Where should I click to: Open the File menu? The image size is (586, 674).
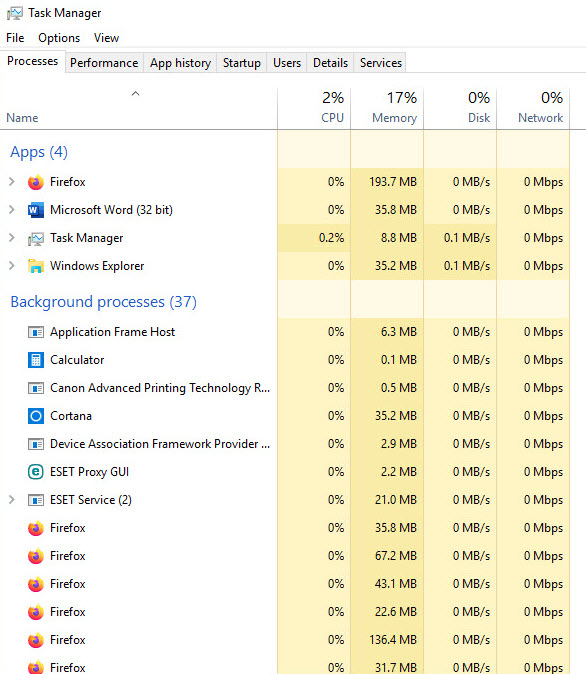pyautogui.click(x=15, y=38)
